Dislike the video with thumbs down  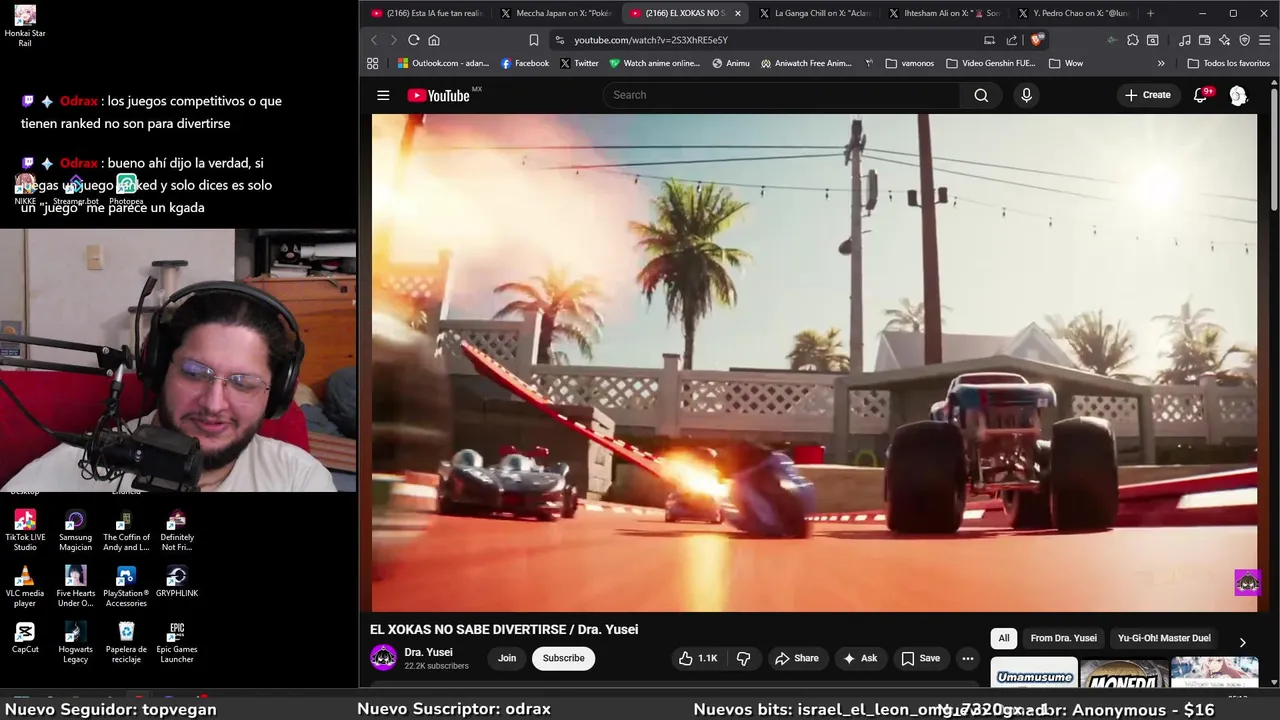pos(743,658)
